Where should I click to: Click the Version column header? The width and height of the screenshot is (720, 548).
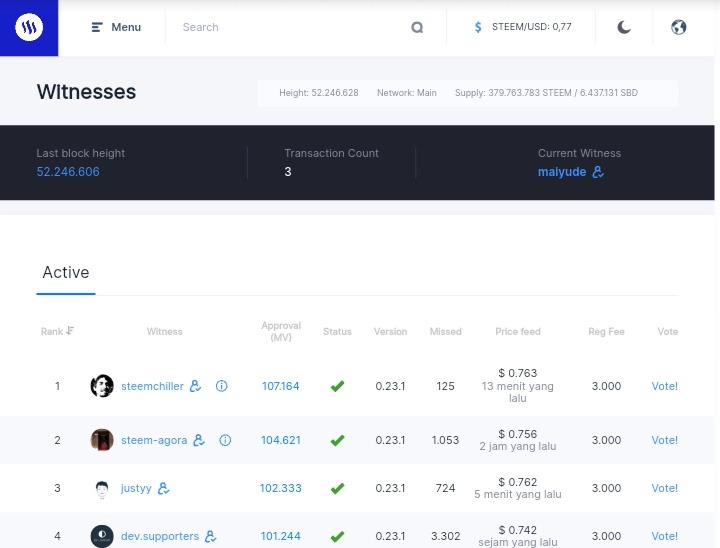coord(390,332)
